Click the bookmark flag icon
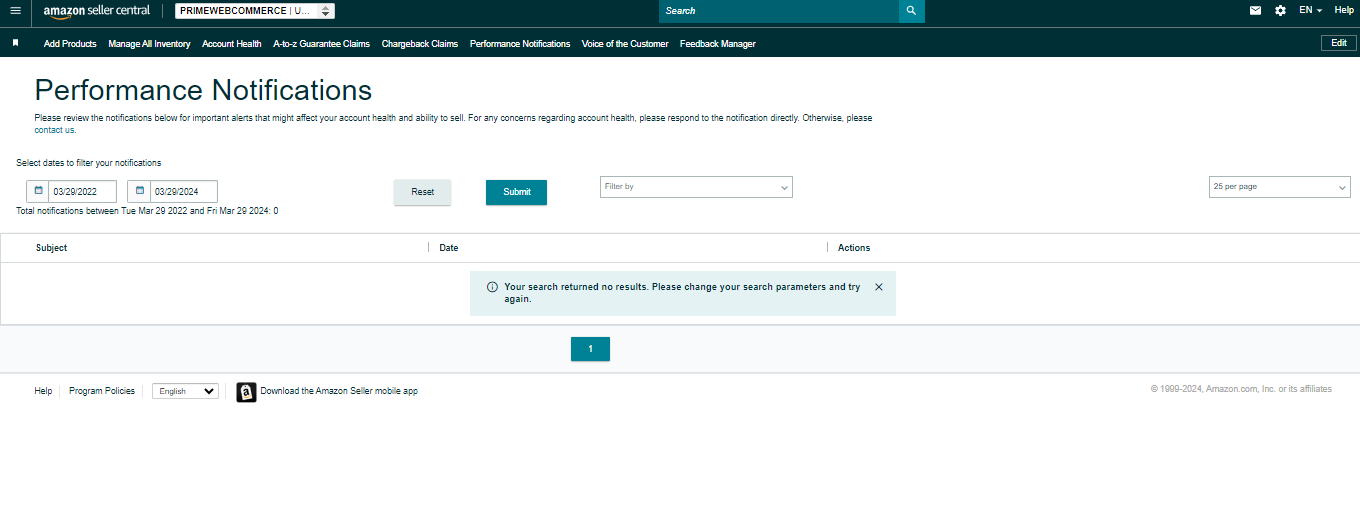 pos(15,43)
